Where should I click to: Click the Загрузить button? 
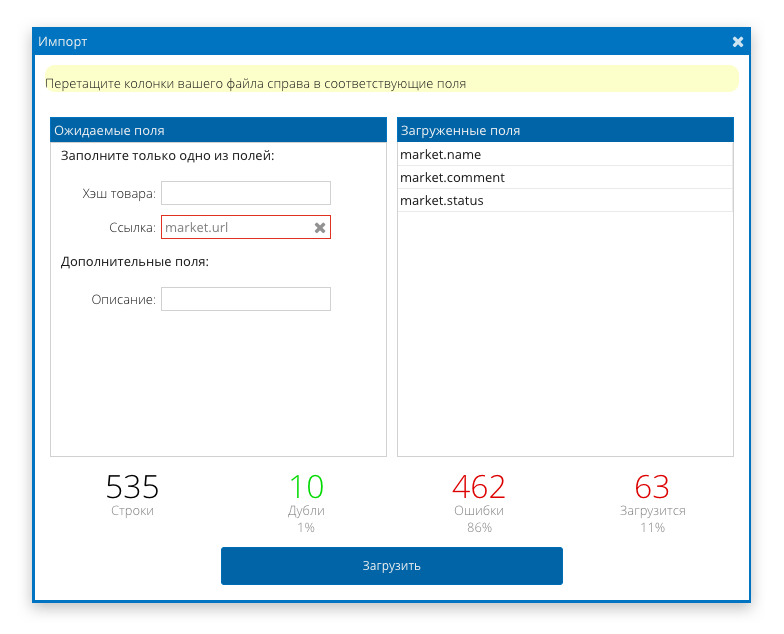point(392,566)
